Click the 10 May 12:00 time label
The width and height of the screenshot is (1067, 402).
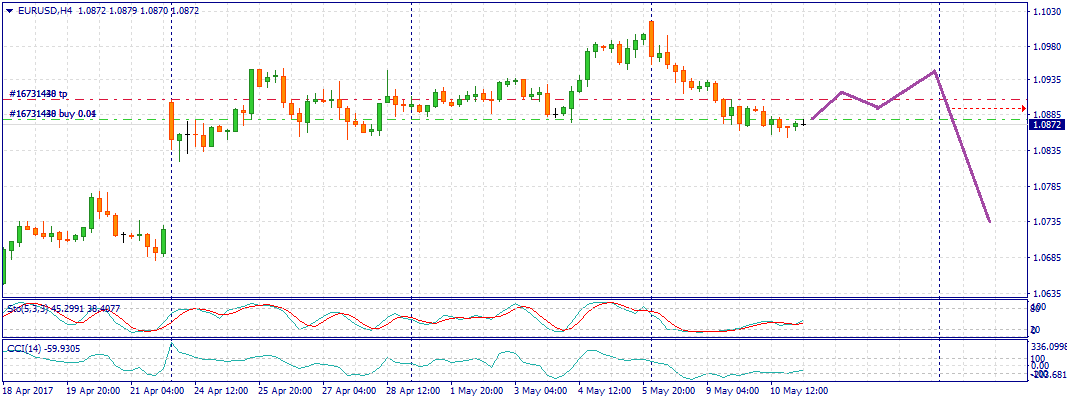point(799,391)
